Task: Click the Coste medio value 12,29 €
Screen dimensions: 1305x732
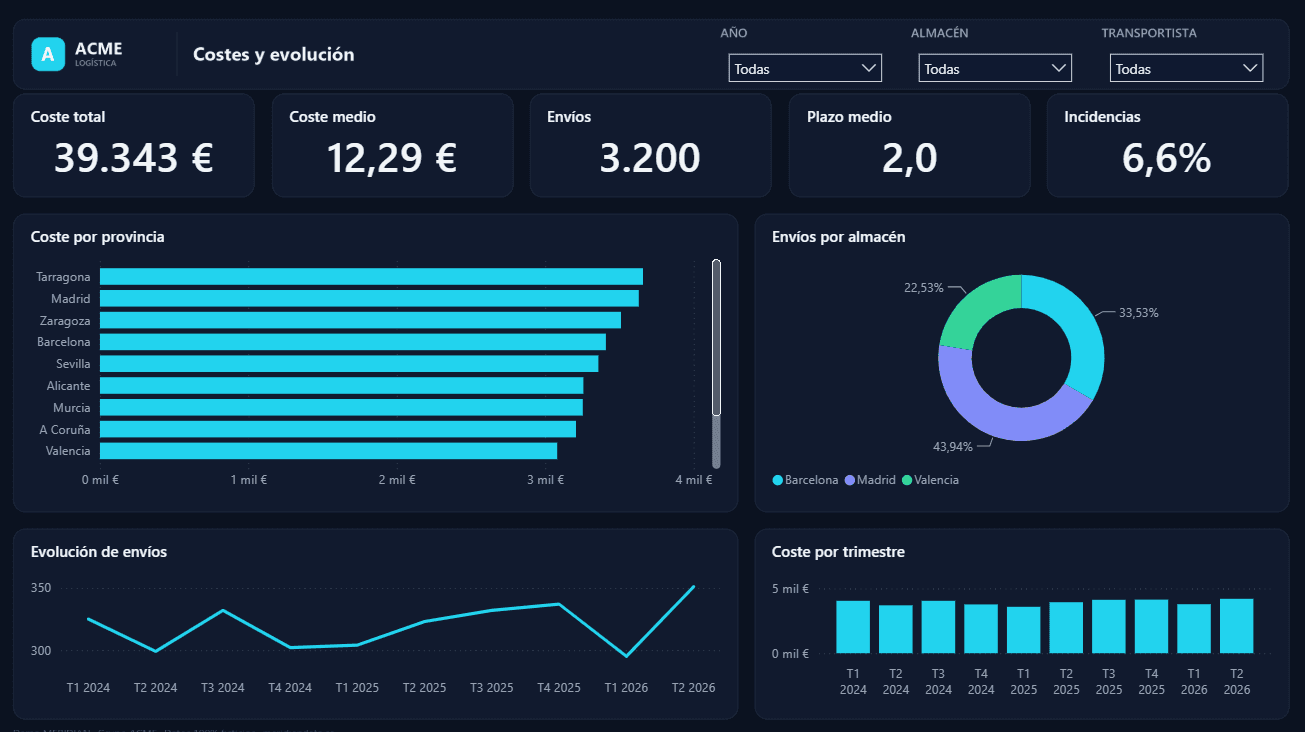Action: tap(392, 158)
